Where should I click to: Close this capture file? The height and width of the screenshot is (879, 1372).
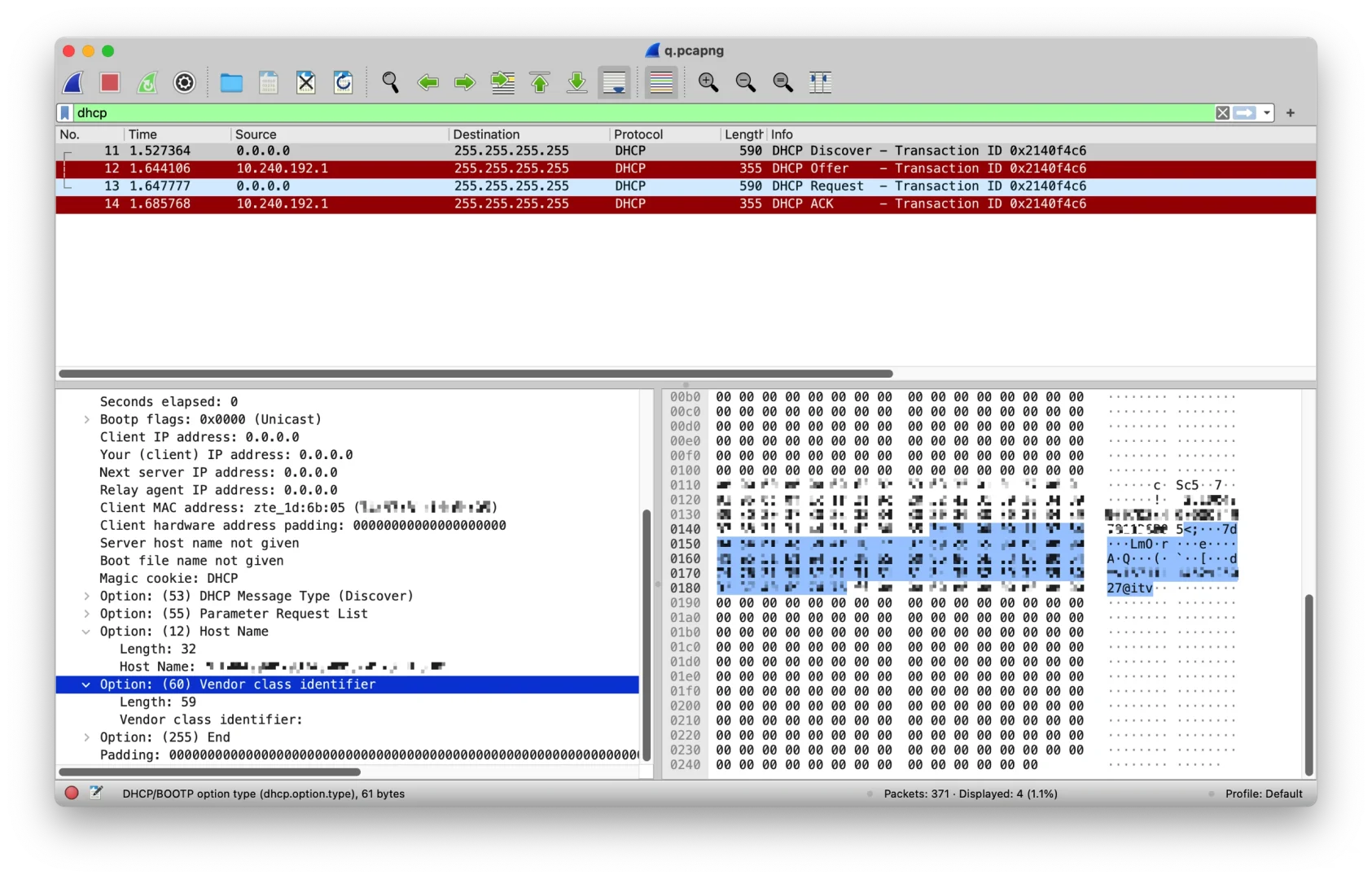click(306, 82)
